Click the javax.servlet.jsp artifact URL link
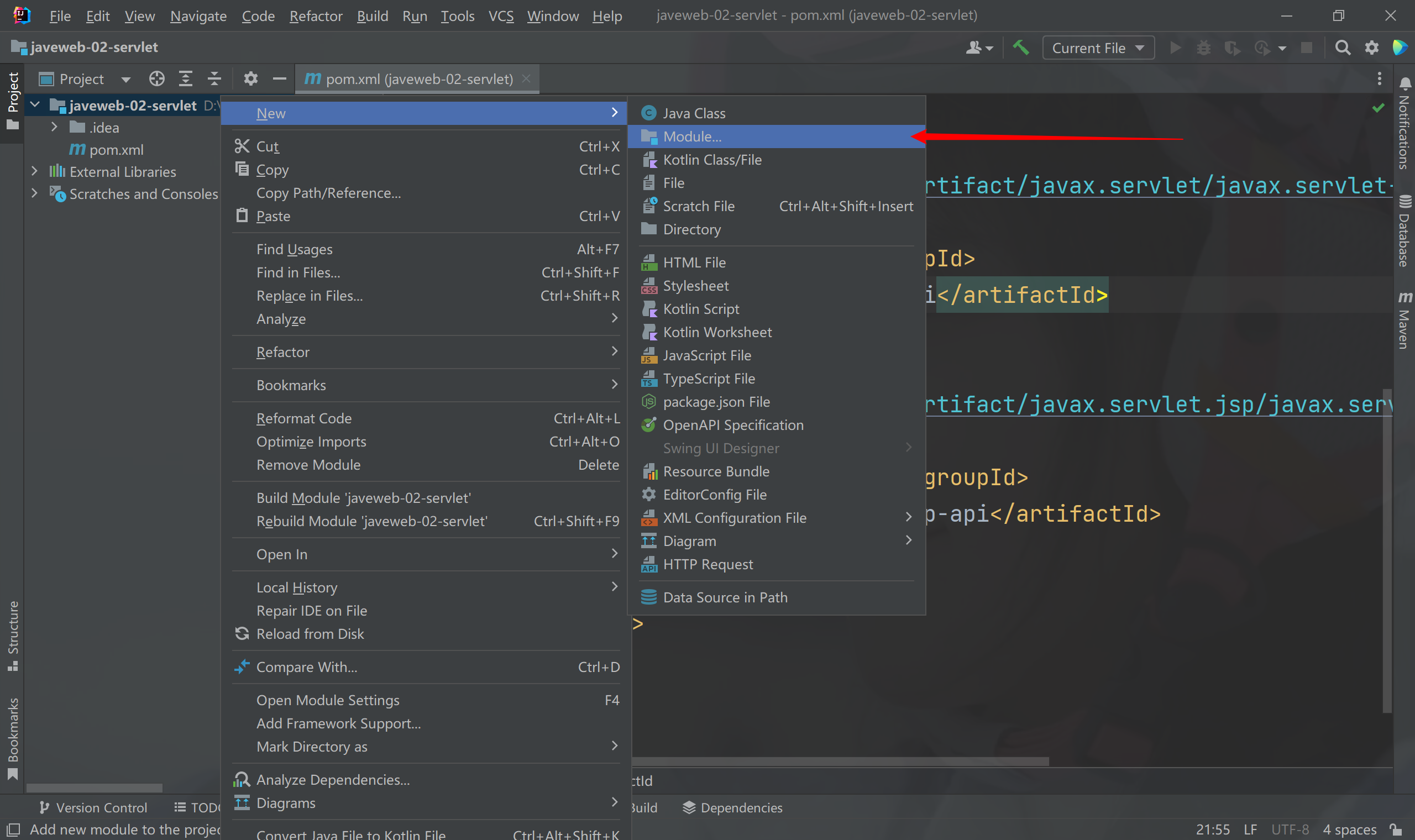Image resolution: width=1415 pixels, height=840 pixels. (x=1159, y=404)
